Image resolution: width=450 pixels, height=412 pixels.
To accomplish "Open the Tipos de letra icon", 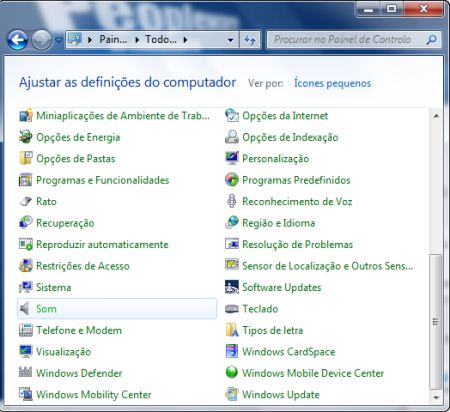I will tap(232, 330).
